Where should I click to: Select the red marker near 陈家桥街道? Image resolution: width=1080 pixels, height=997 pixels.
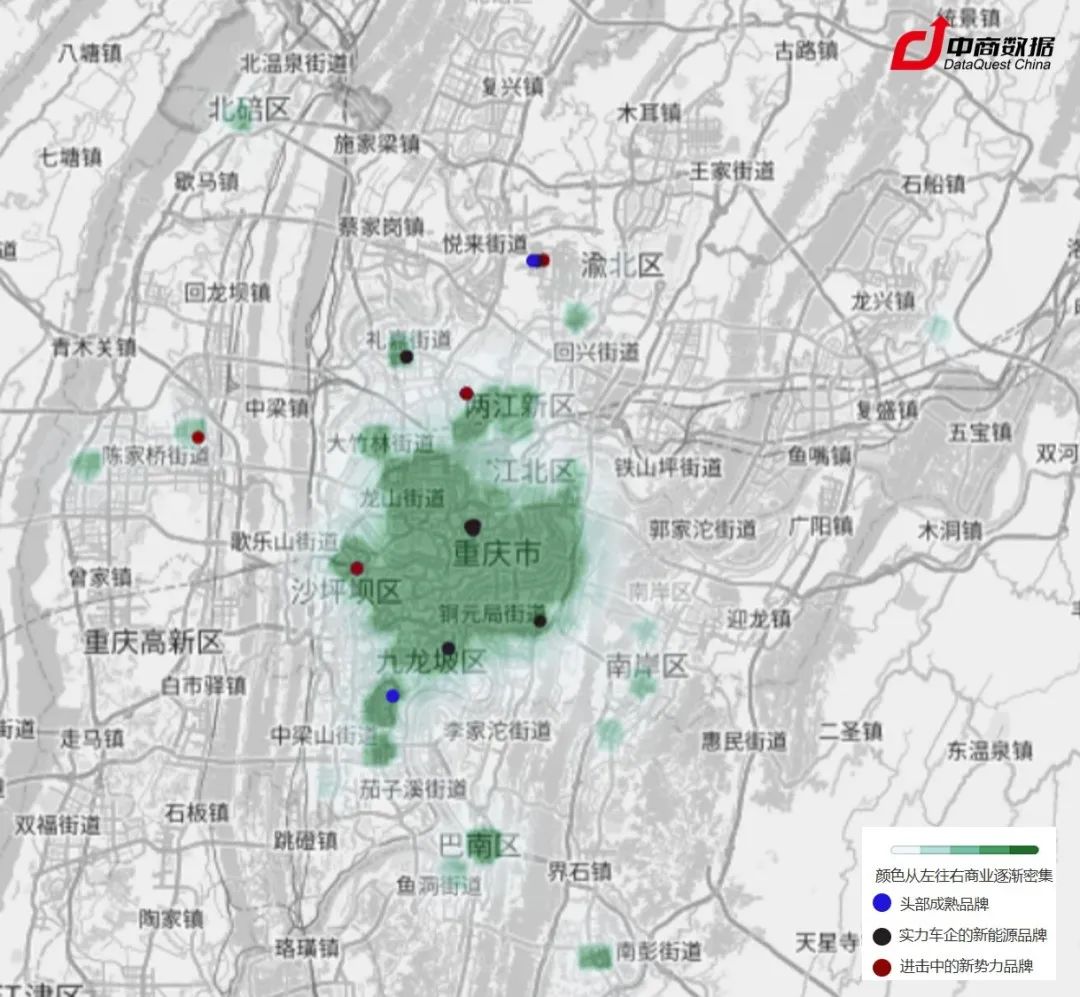click(x=198, y=437)
